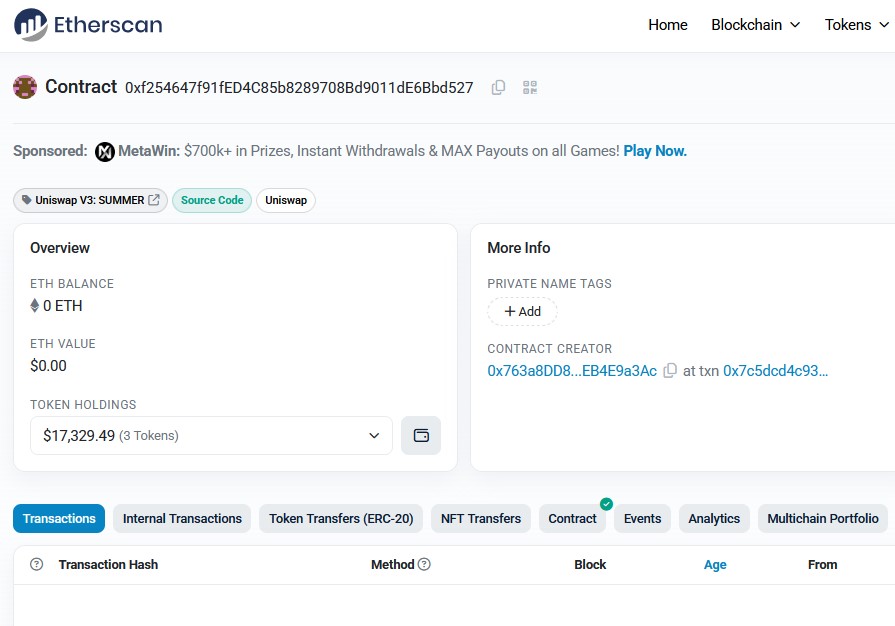Click the Transaction Hash help icon
The width and height of the screenshot is (895, 626).
[x=37, y=565]
